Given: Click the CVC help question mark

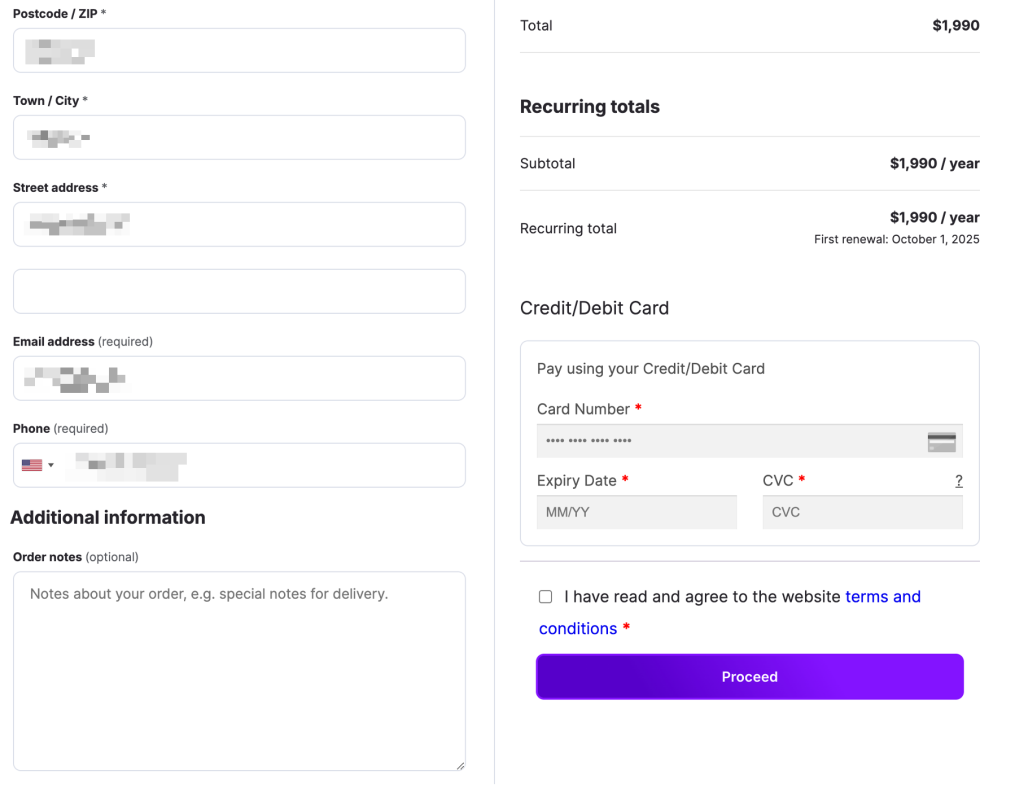Looking at the screenshot, I should (958, 481).
